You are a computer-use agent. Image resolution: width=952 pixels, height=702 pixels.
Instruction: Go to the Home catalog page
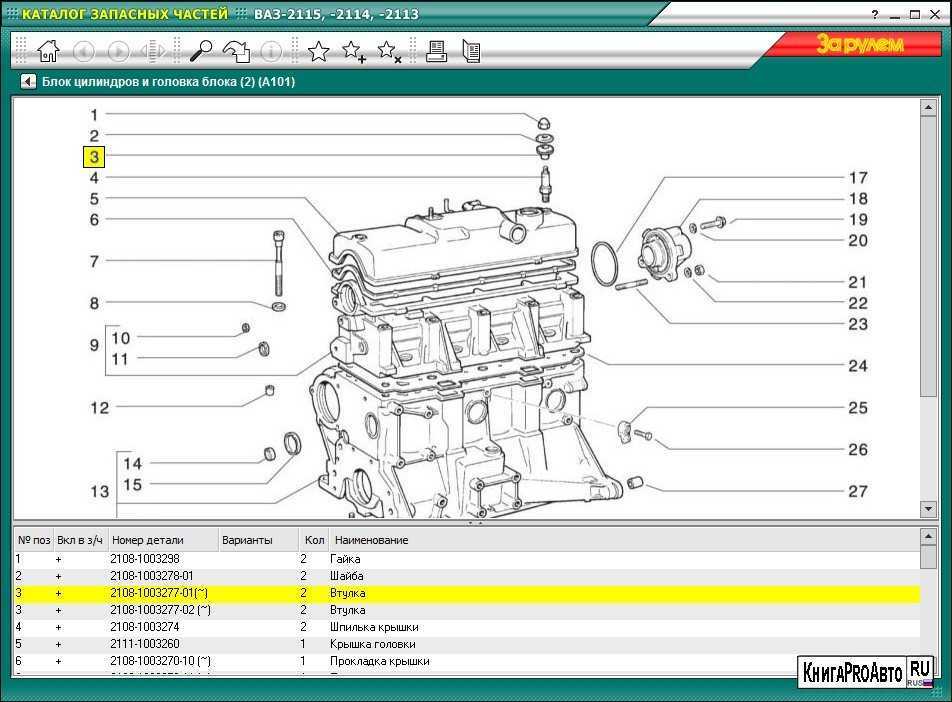tap(49, 51)
